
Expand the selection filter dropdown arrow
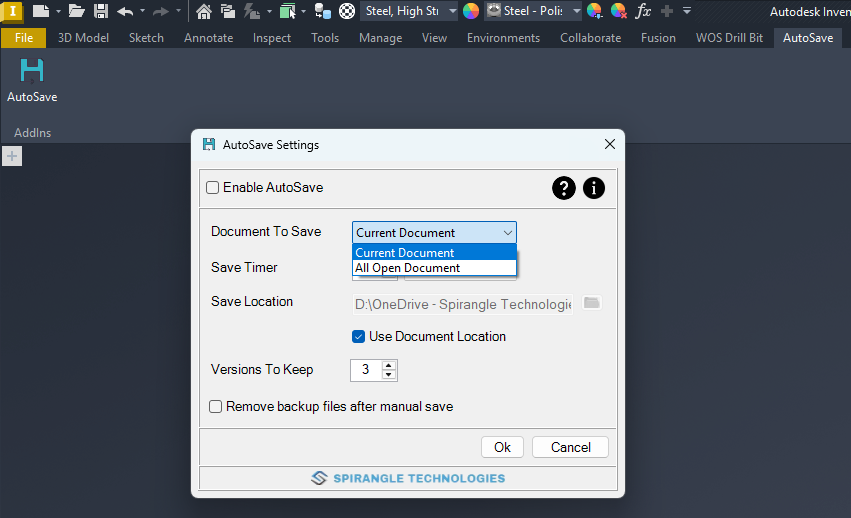point(303,11)
